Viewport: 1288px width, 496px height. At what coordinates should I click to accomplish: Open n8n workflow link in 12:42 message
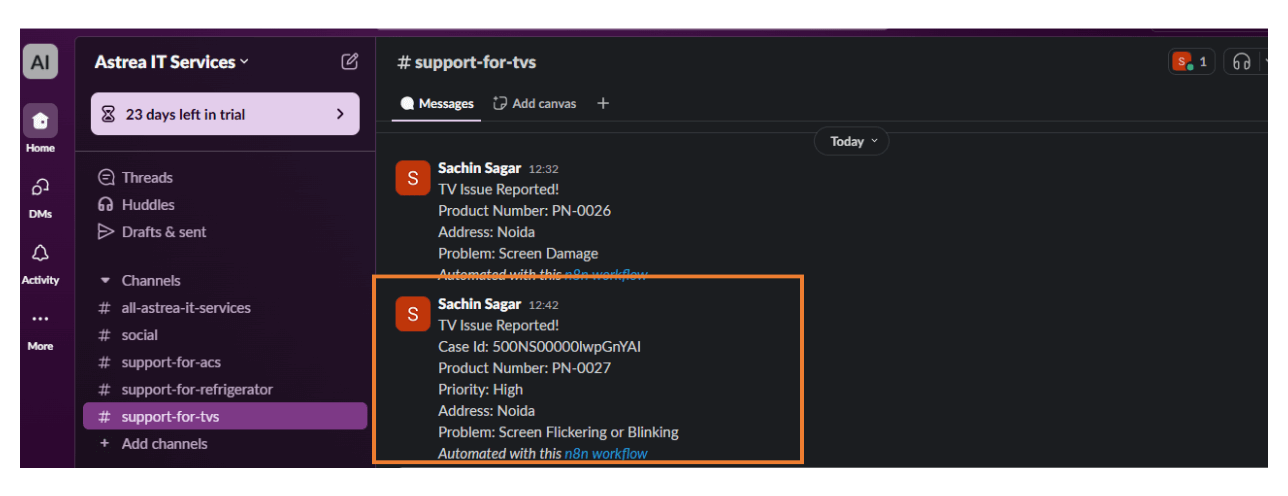(x=606, y=454)
